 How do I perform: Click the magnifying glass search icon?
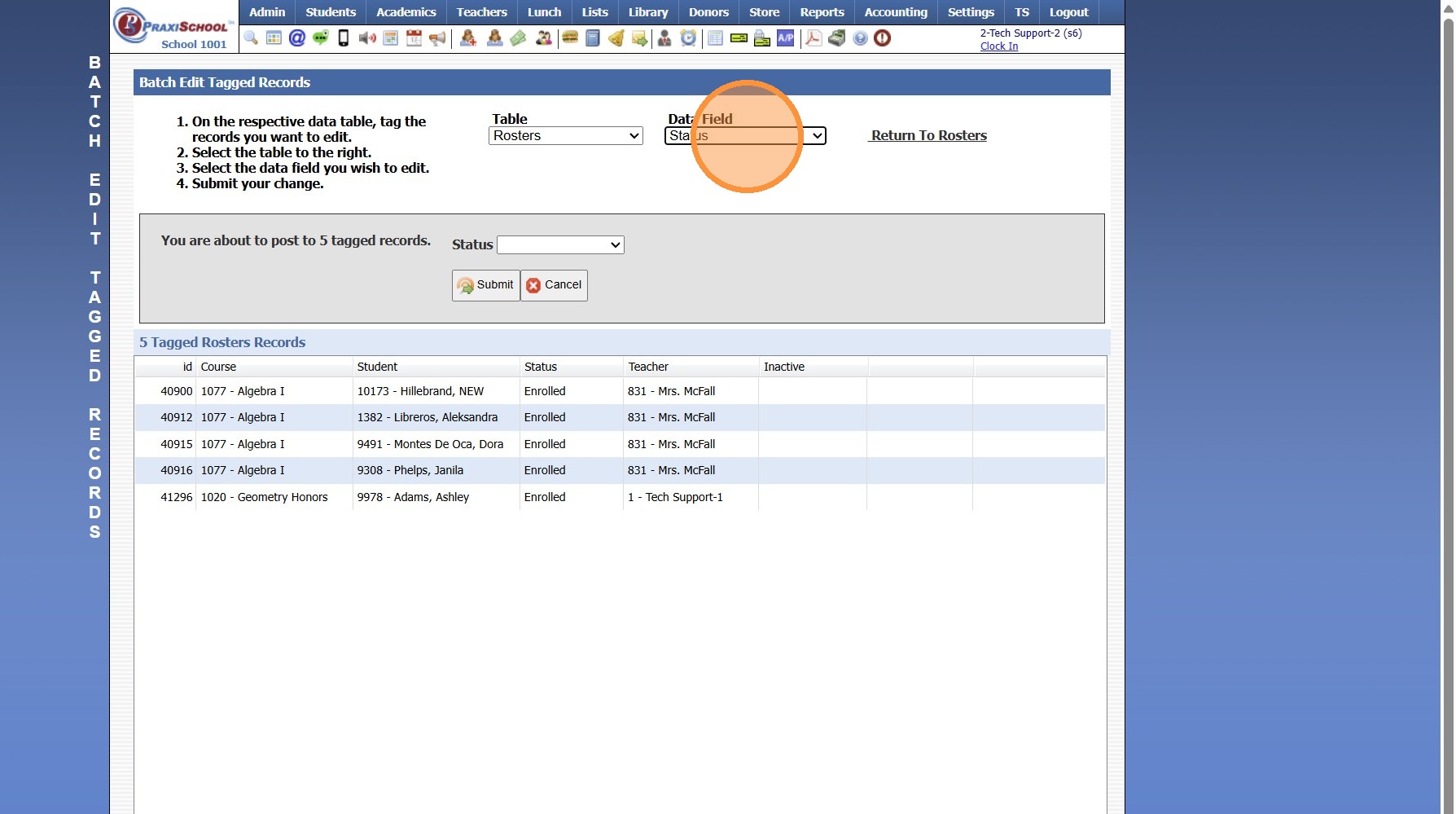251,38
